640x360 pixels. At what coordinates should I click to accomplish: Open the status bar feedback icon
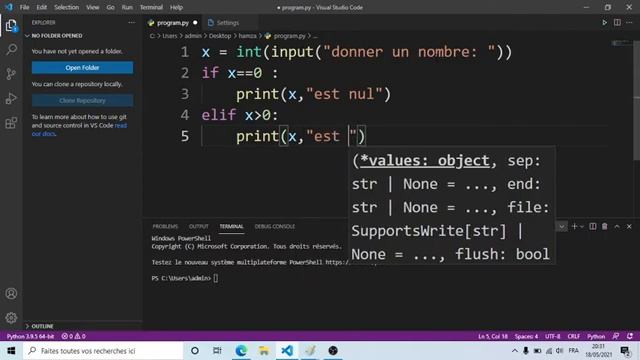point(616,336)
